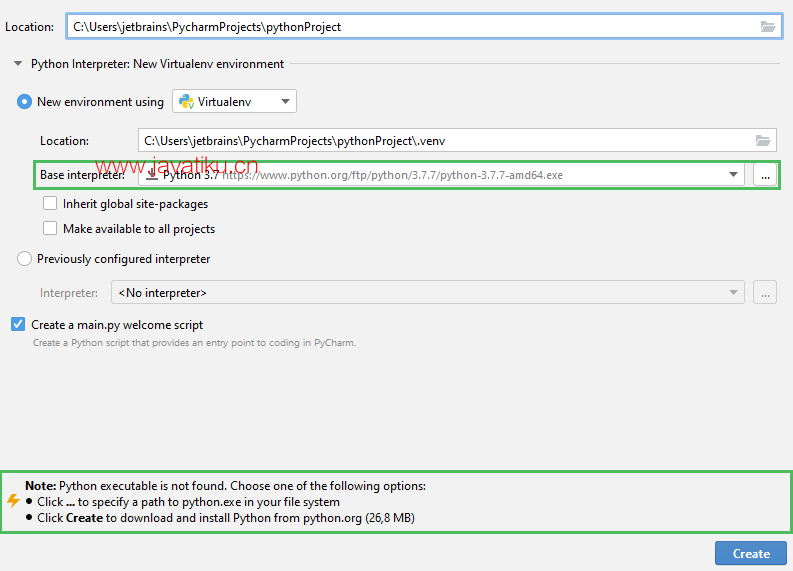Screen dimensions: 793x571
Task: Click the browse folder icon in the top Location field
Action: pos(767,27)
